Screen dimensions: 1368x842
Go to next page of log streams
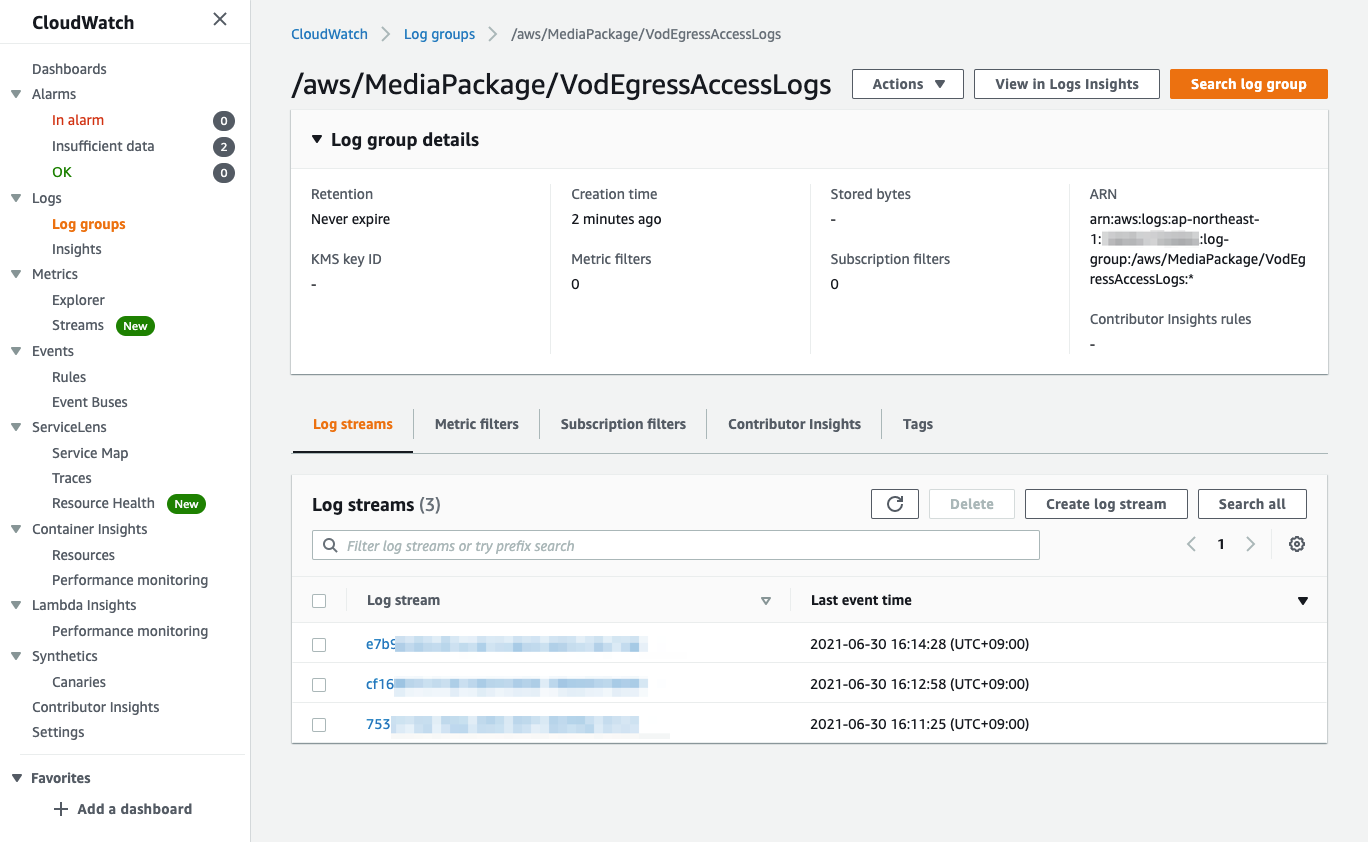1250,545
